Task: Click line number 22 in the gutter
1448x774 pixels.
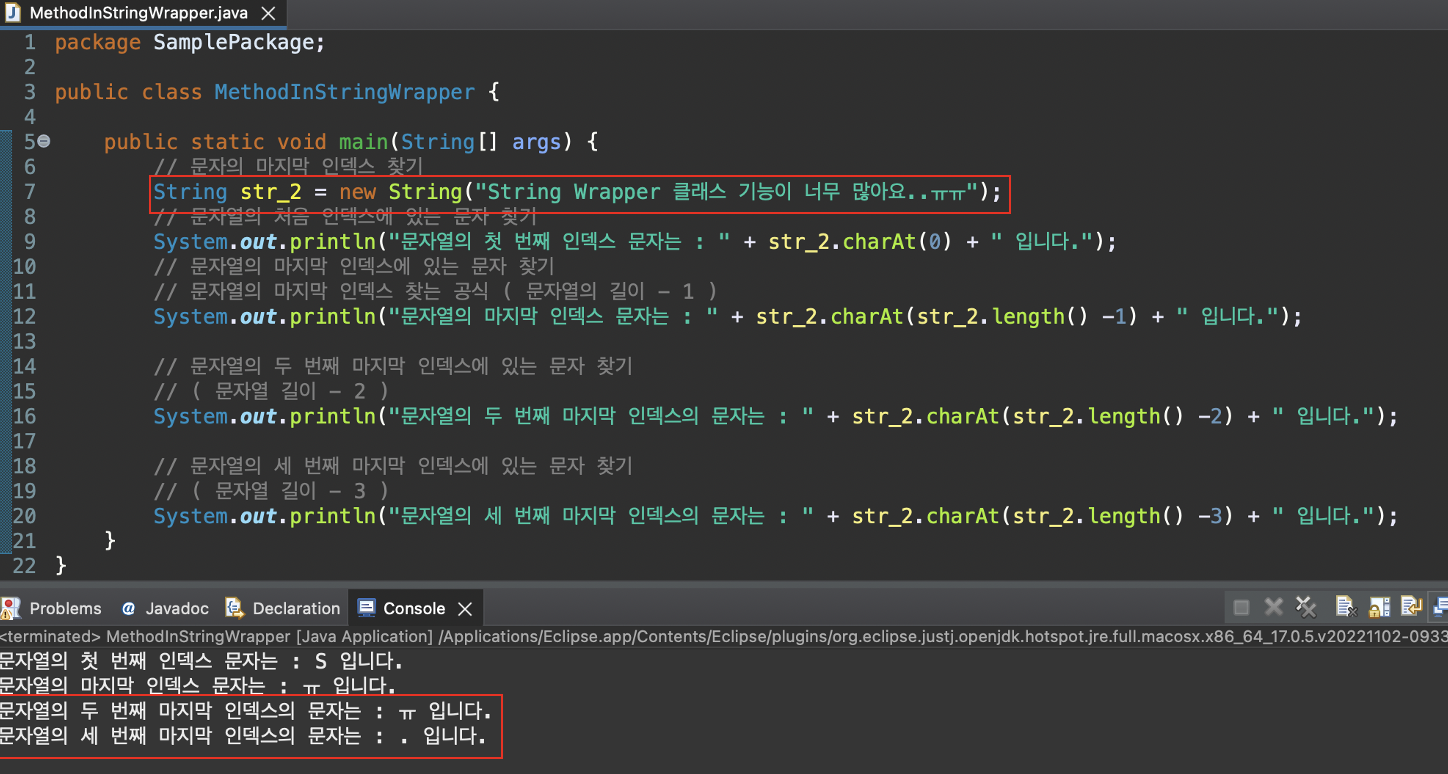Action: [x=24, y=566]
